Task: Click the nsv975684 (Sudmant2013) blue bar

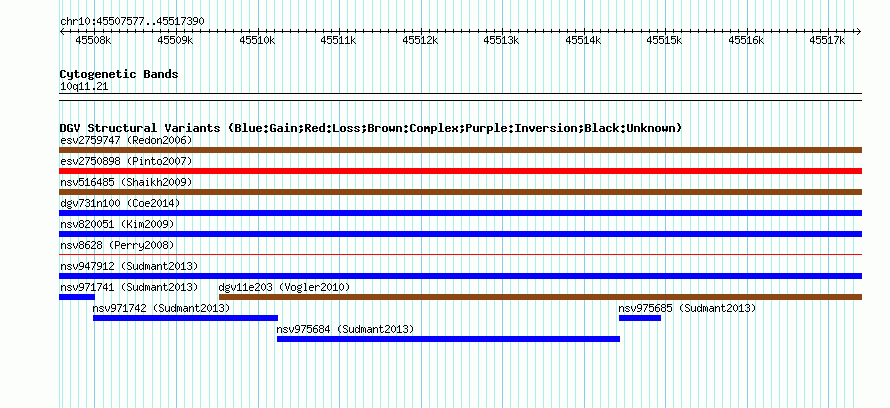Action: 448,339
